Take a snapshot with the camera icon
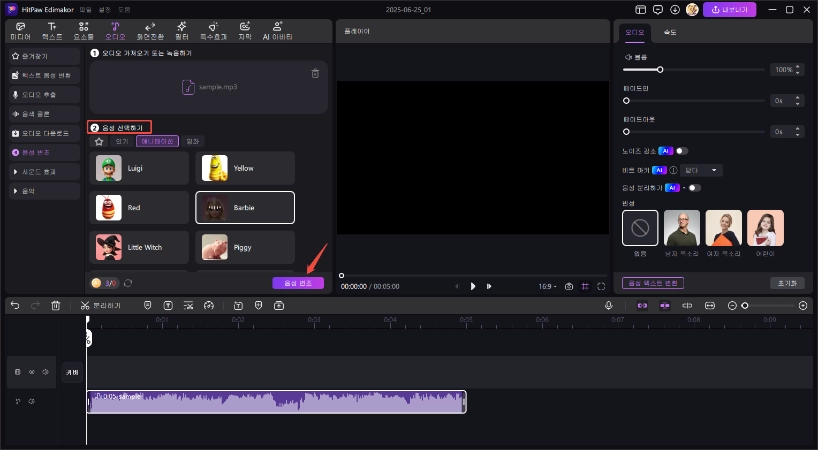This screenshot has width=818, height=450. pos(569,286)
